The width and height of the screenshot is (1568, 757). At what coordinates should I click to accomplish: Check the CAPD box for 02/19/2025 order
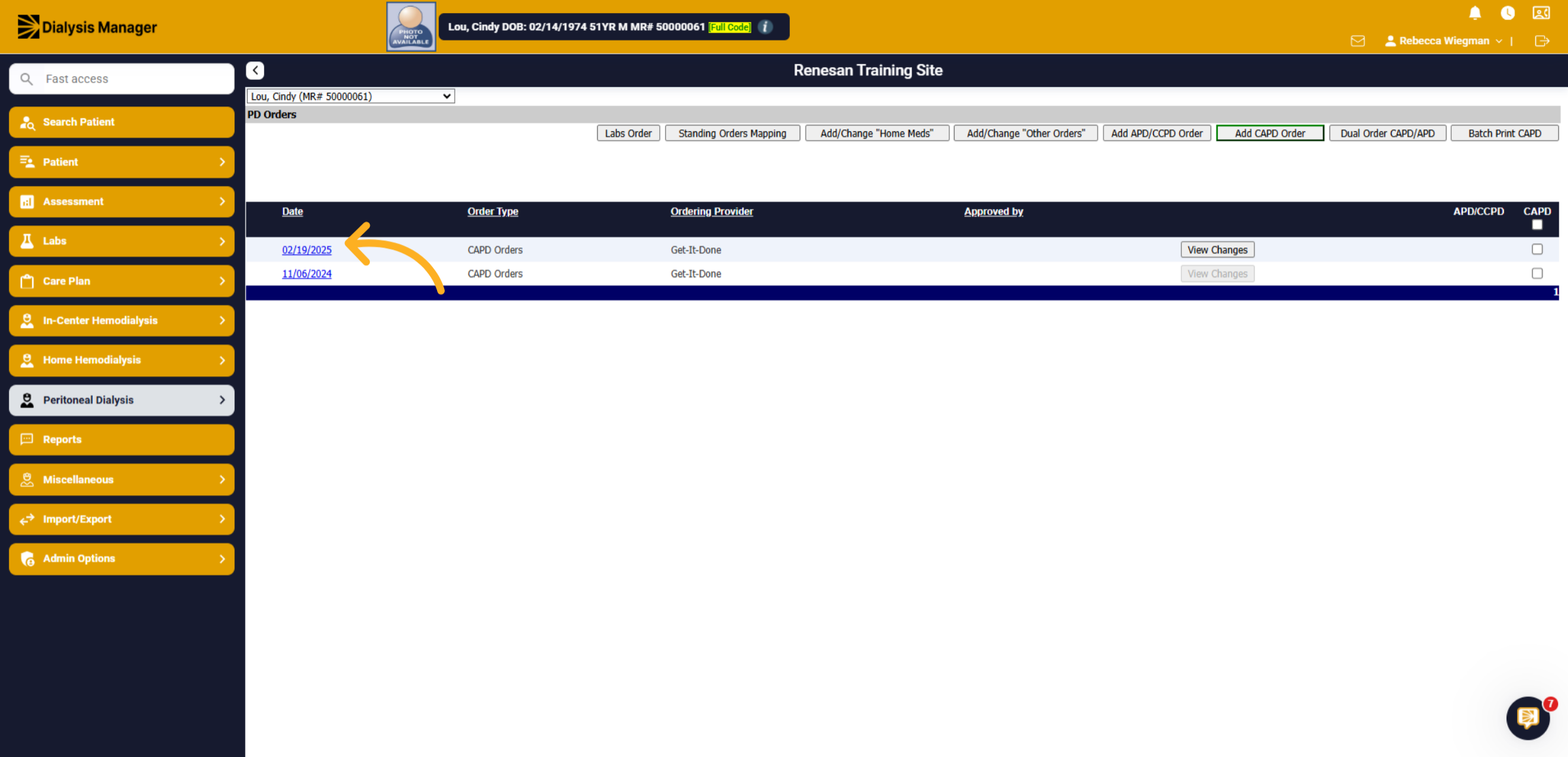[1537, 249]
